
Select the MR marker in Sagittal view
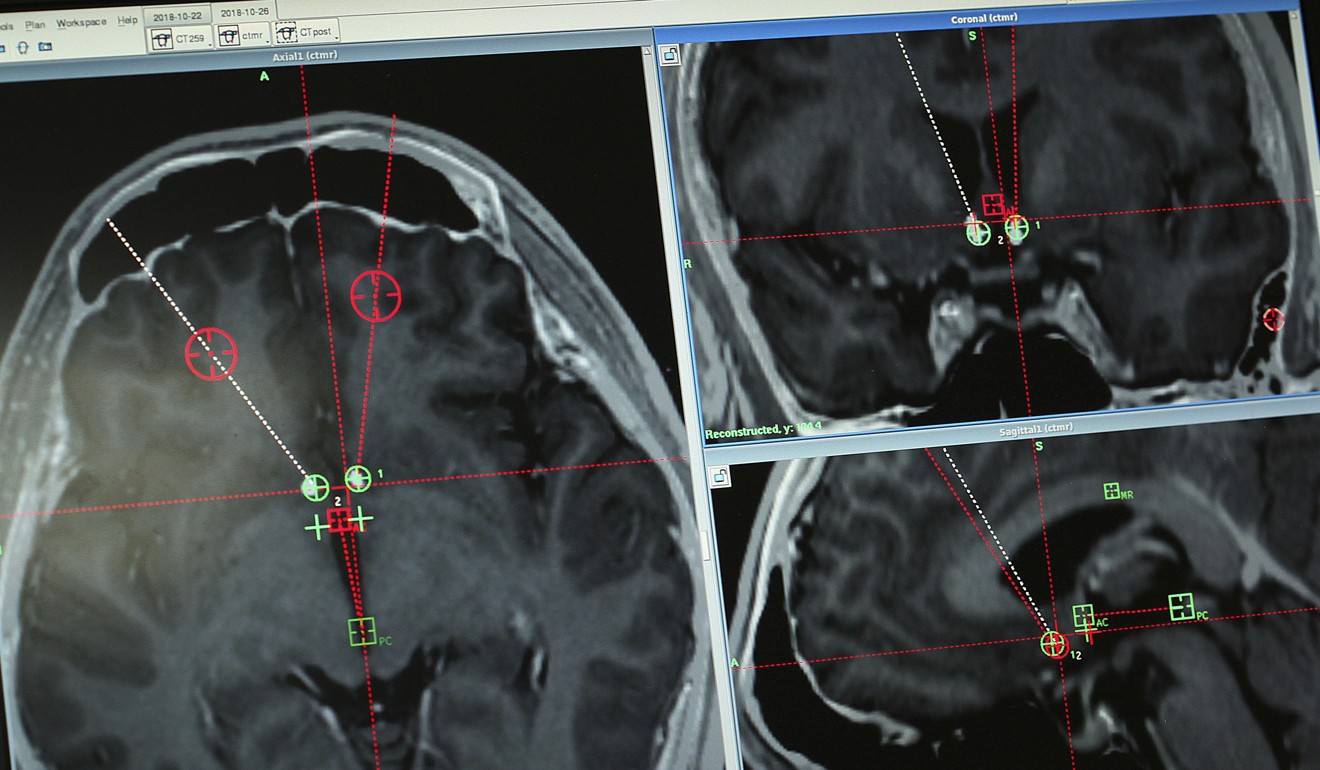click(1111, 491)
